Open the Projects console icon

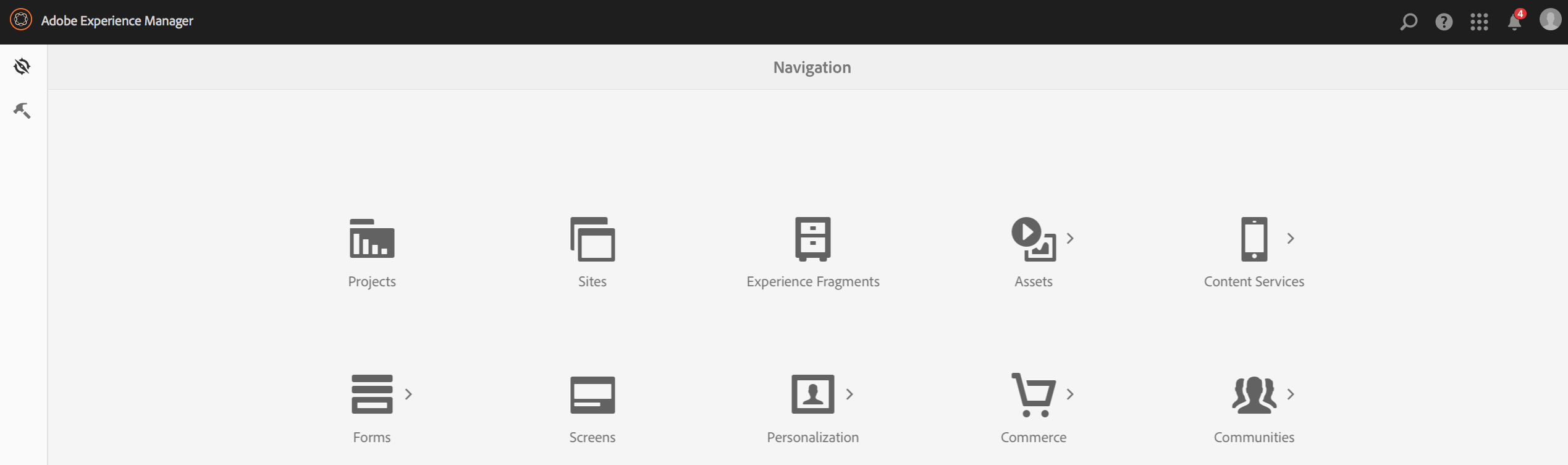click(372, 239)
